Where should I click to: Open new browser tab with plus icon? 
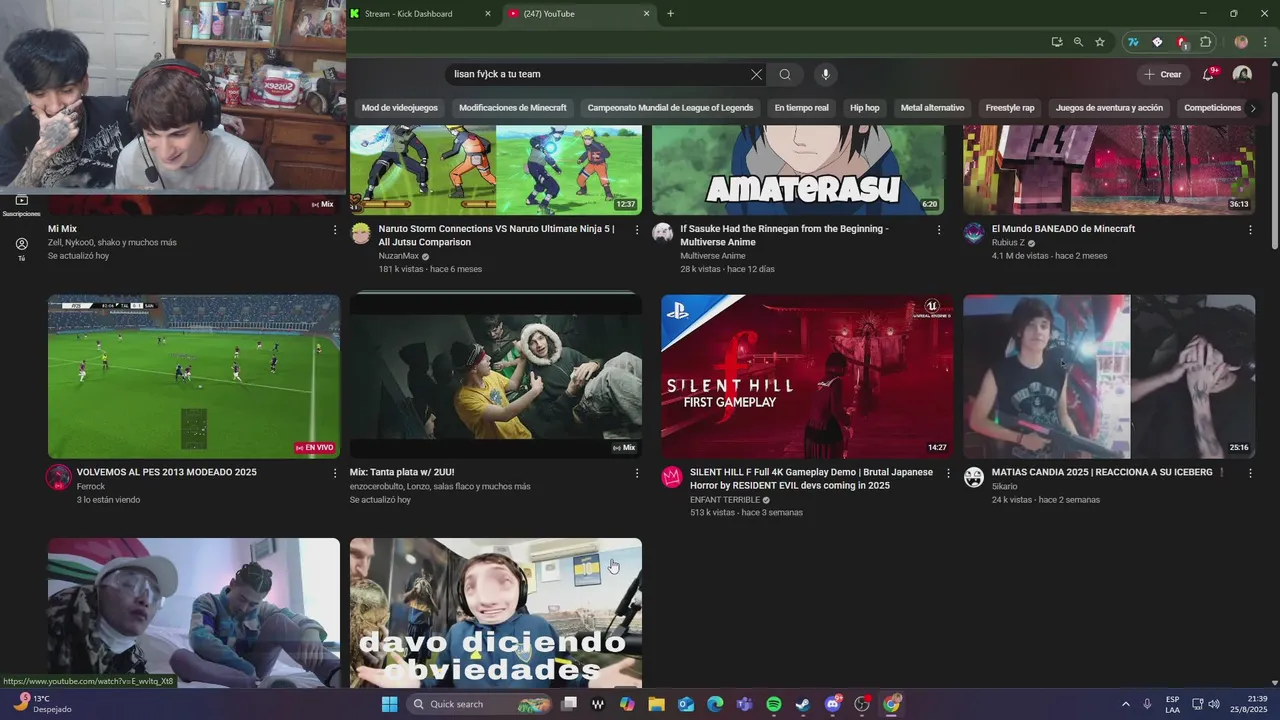click(670, 14)
